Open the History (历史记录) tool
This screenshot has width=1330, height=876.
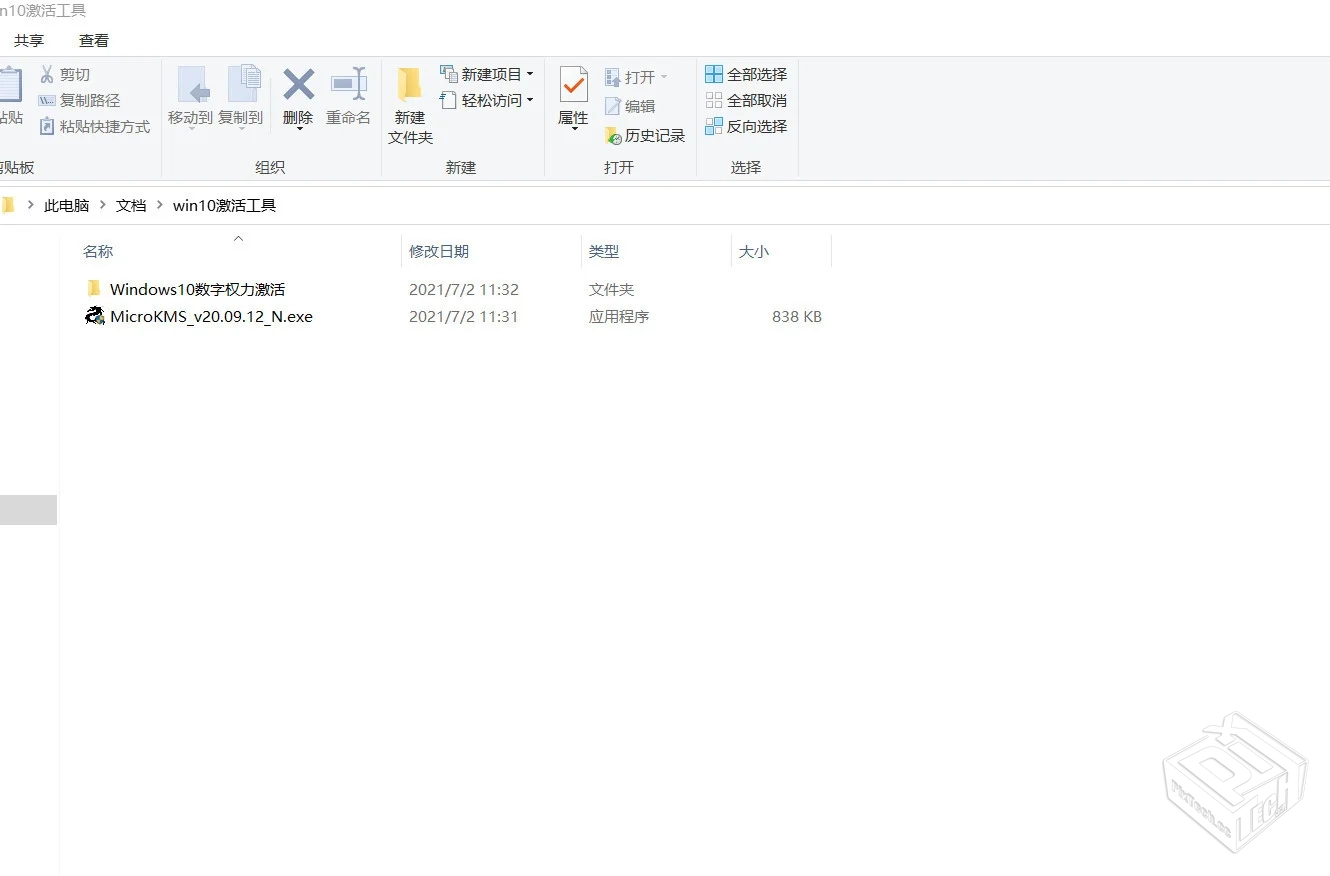coord(645,135)
